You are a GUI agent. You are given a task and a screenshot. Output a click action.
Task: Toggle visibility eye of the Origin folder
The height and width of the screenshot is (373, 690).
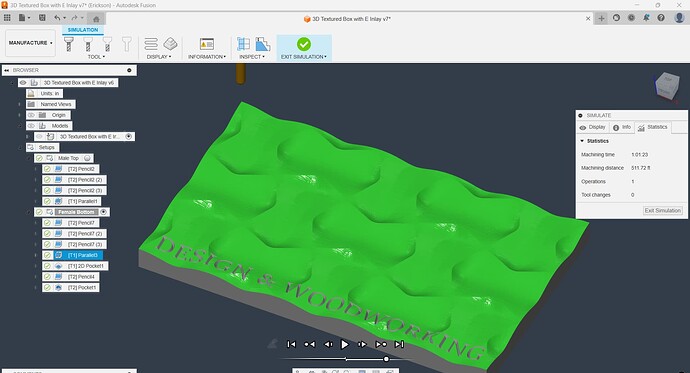[31, 115]
